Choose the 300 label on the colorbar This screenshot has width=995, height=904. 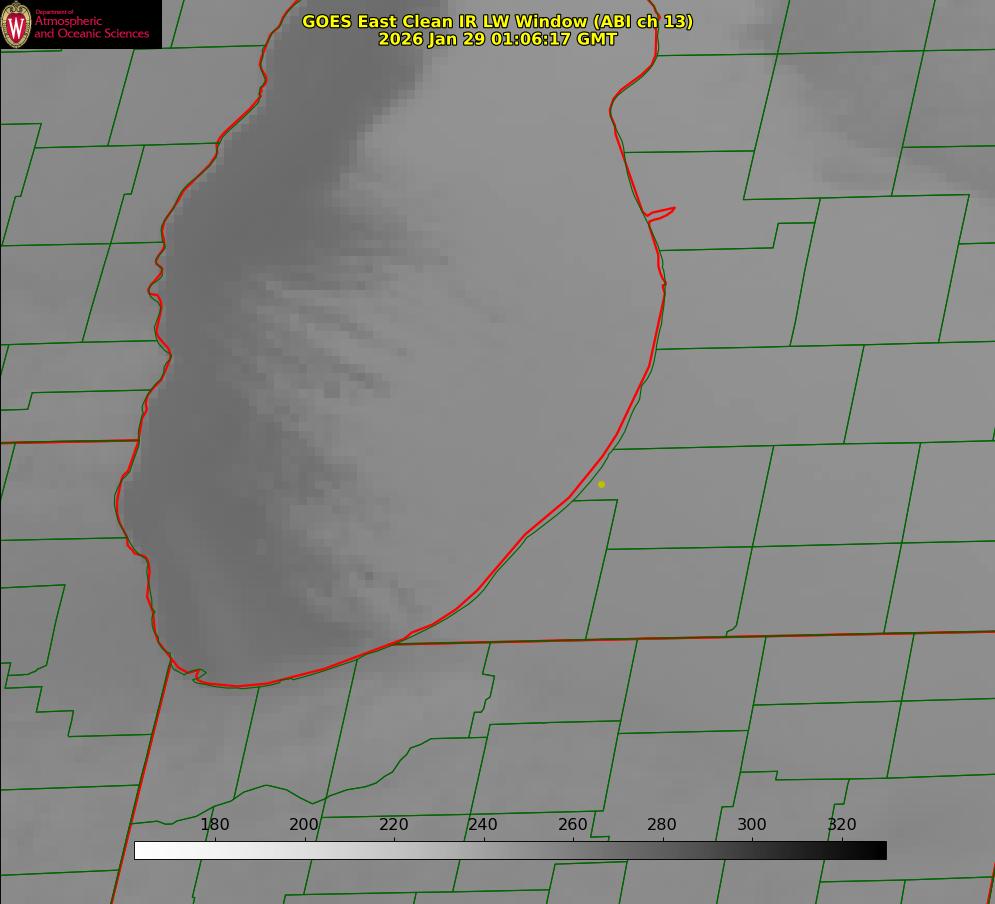[752, 825]
